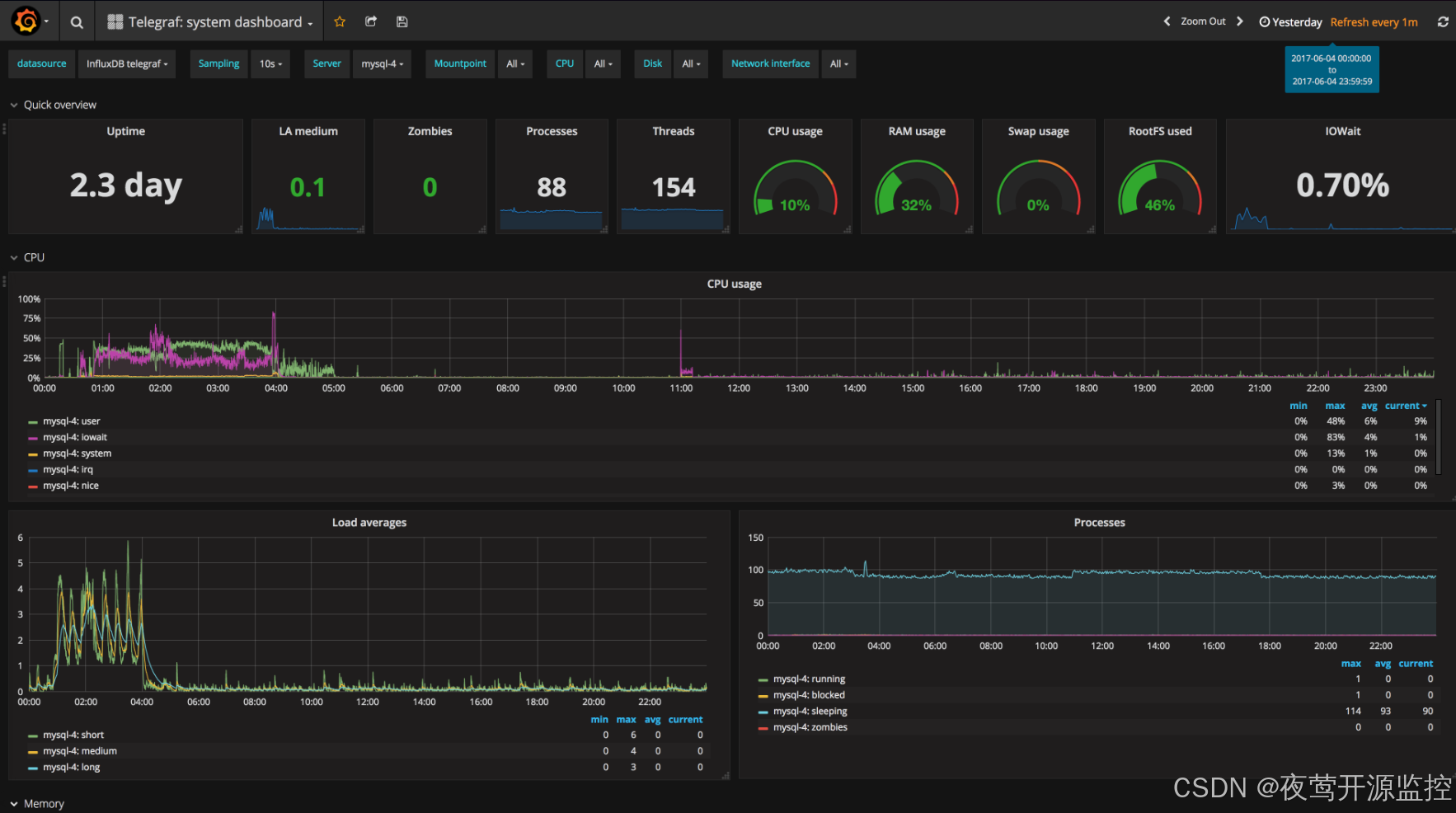Open the Yesterday time range picker
Viewport: 1456px width, 813px height.
(1290, 22)
